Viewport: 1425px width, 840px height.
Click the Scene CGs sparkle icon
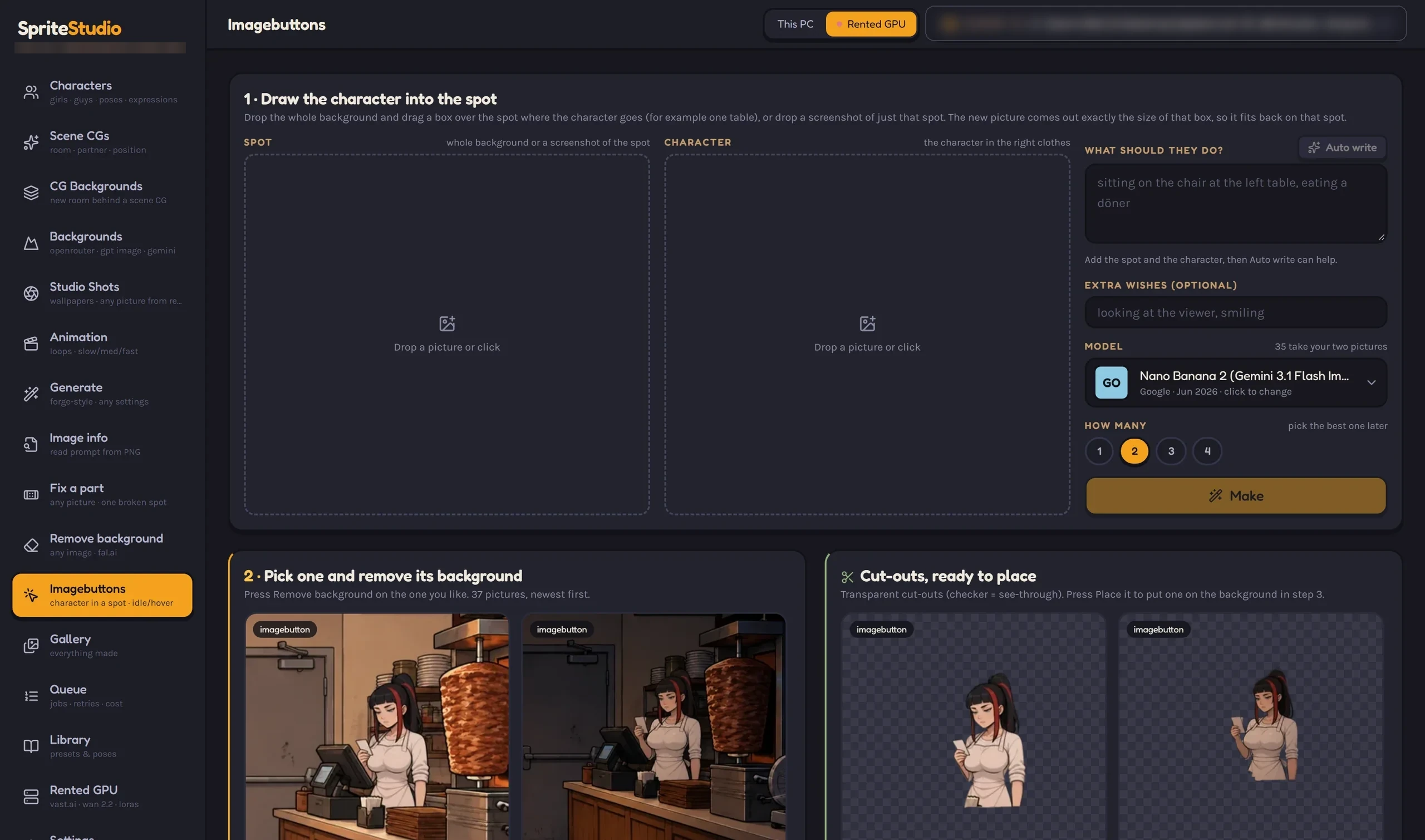pos(31,142)
